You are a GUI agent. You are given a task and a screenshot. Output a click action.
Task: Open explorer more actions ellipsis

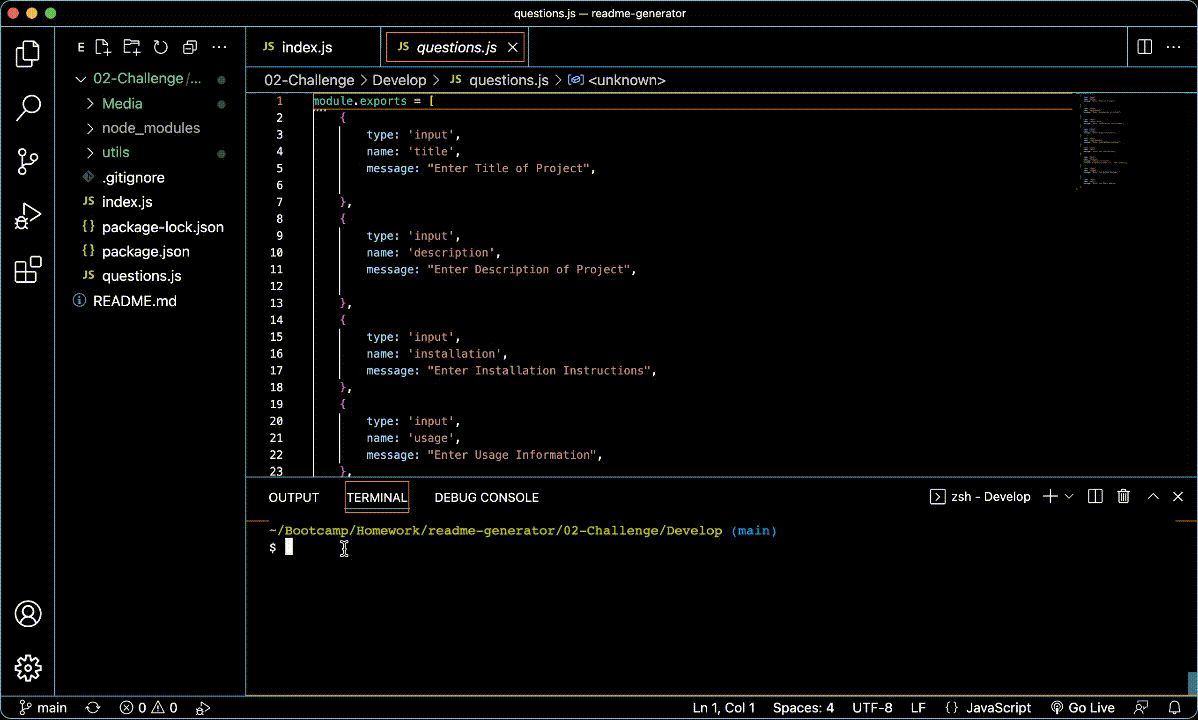point(219,47)
